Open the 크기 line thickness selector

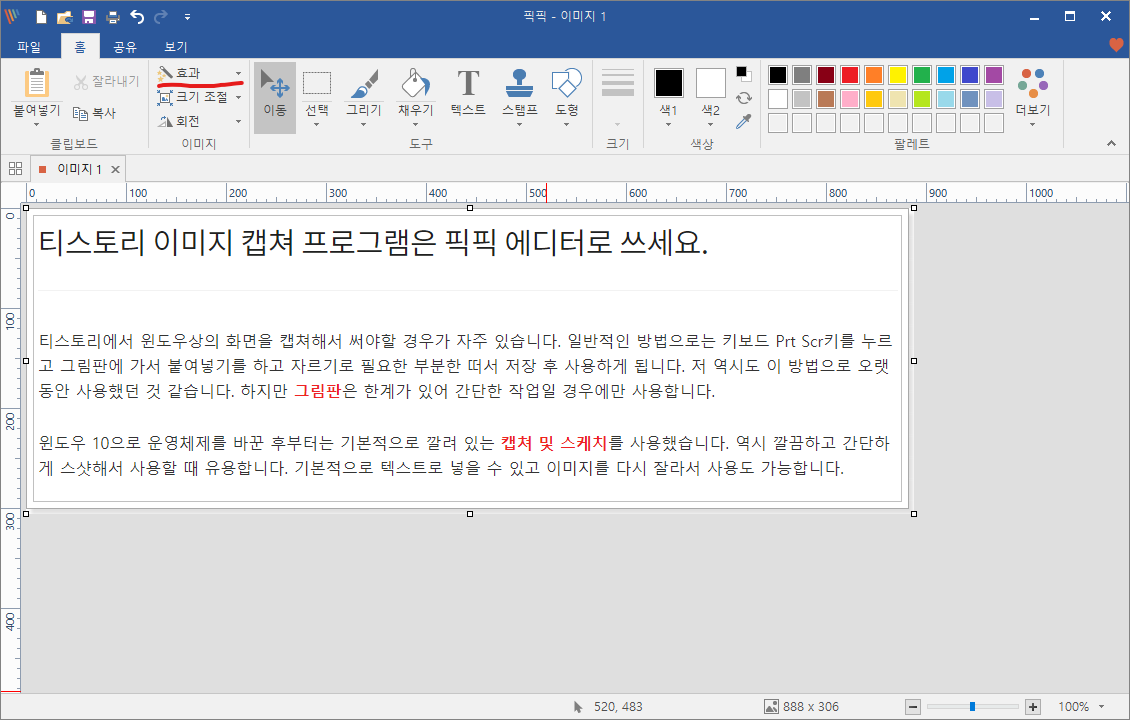(x=618, y=97)
